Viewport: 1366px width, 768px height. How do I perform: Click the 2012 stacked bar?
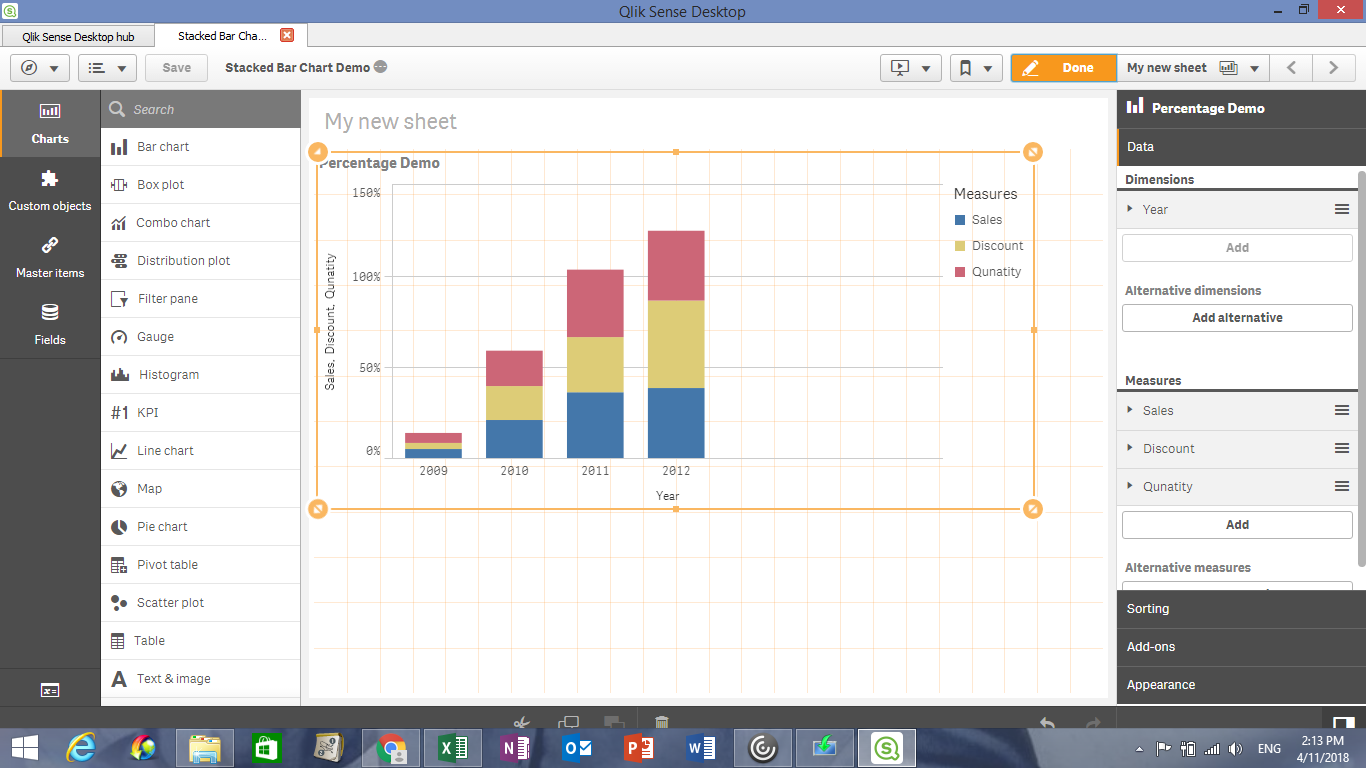(x=676, y=344)
